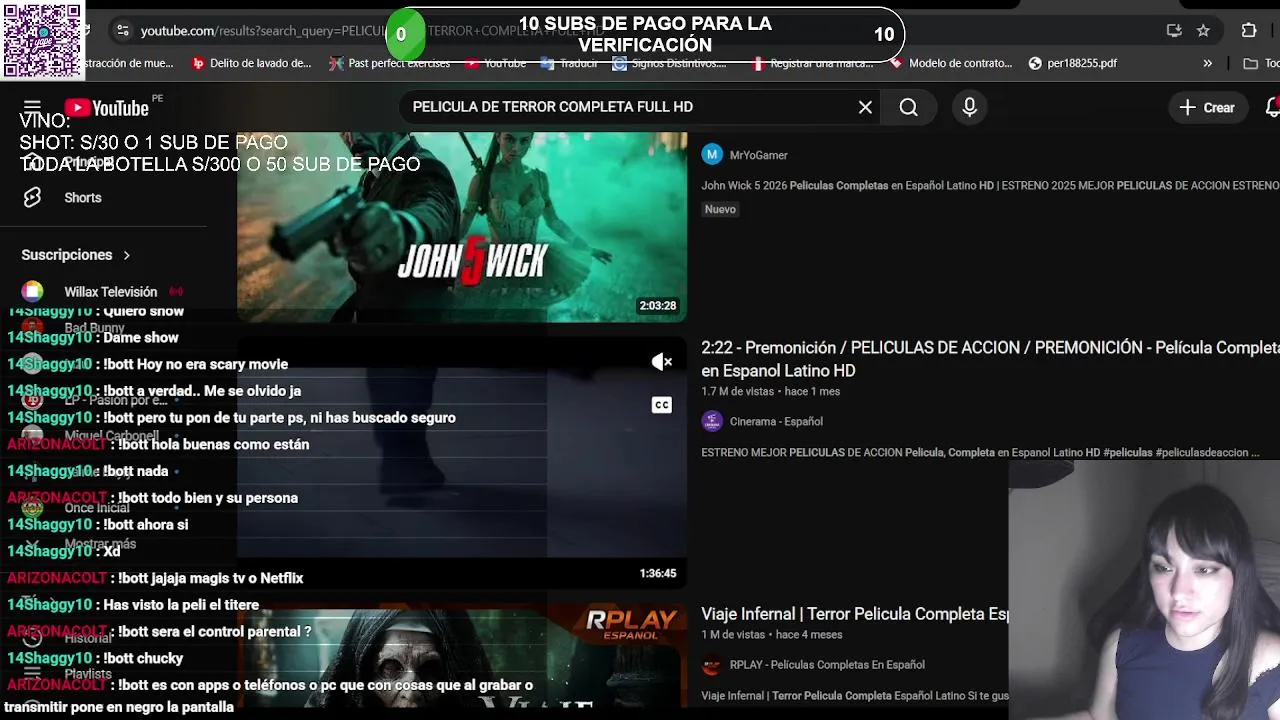Image resolution: width=1280 pixels, height=720 pixels.
Task: Open the John Wick 5 video thumbnail
Action: pyautogui.click(x=462, y=227)
